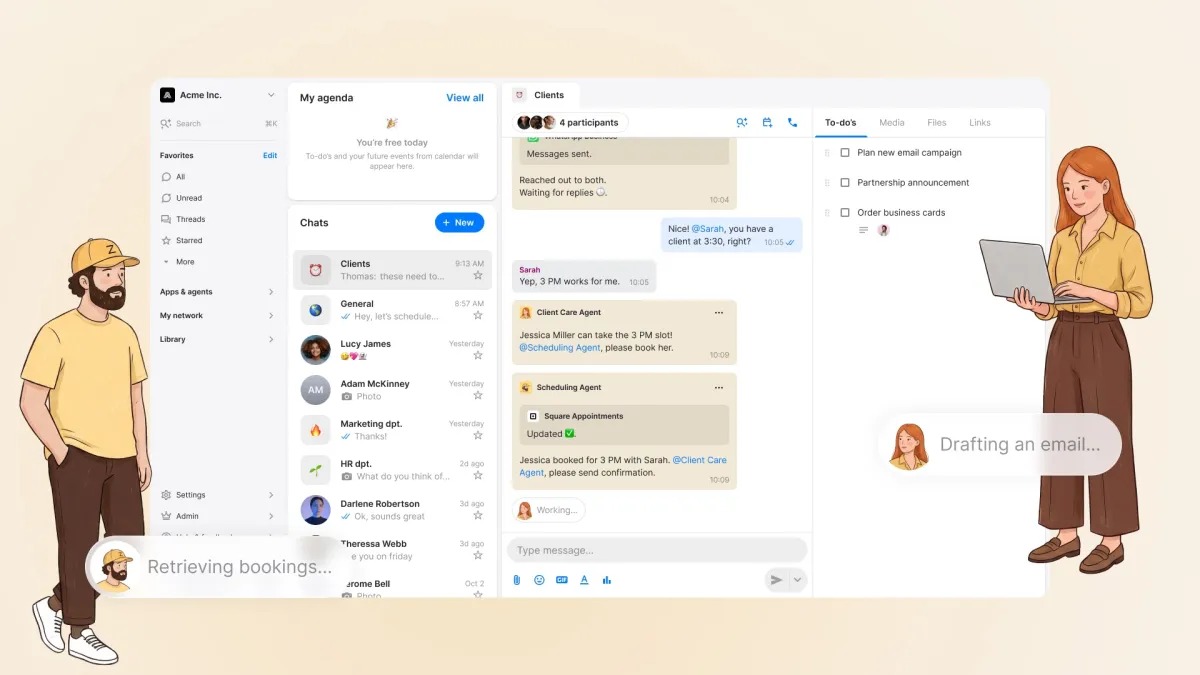
Task: Open the 4 participants list
Action: [x=569, y=123]
